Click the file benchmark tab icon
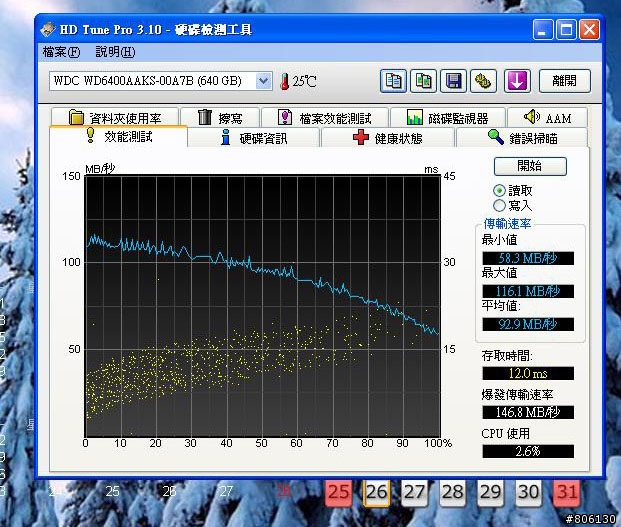The height and width of the screenshot is (527, 621). pos(285,117)
